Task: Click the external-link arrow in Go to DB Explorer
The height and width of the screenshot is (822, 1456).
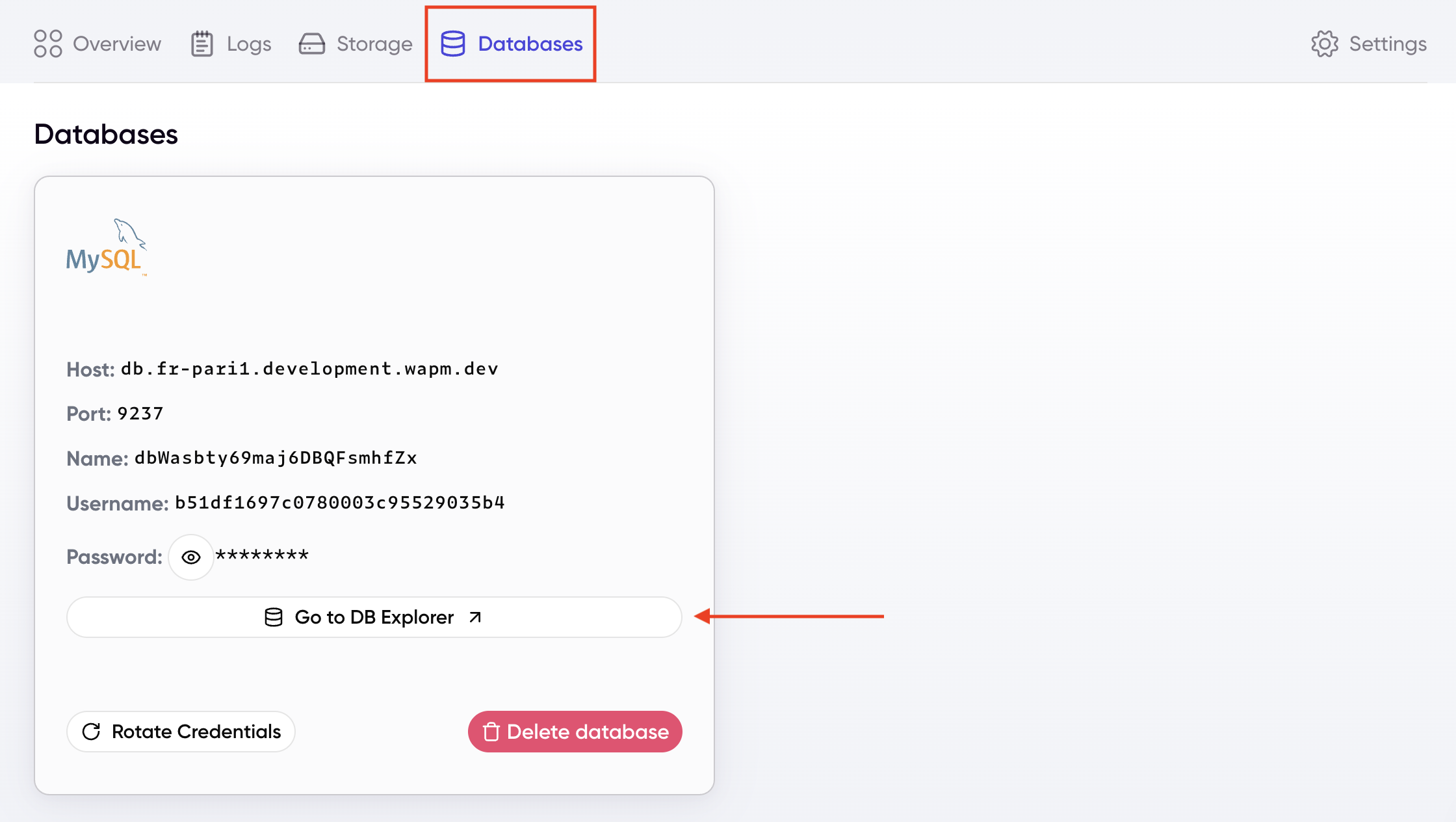Action: pyautogui.click(x=474, y=616)
